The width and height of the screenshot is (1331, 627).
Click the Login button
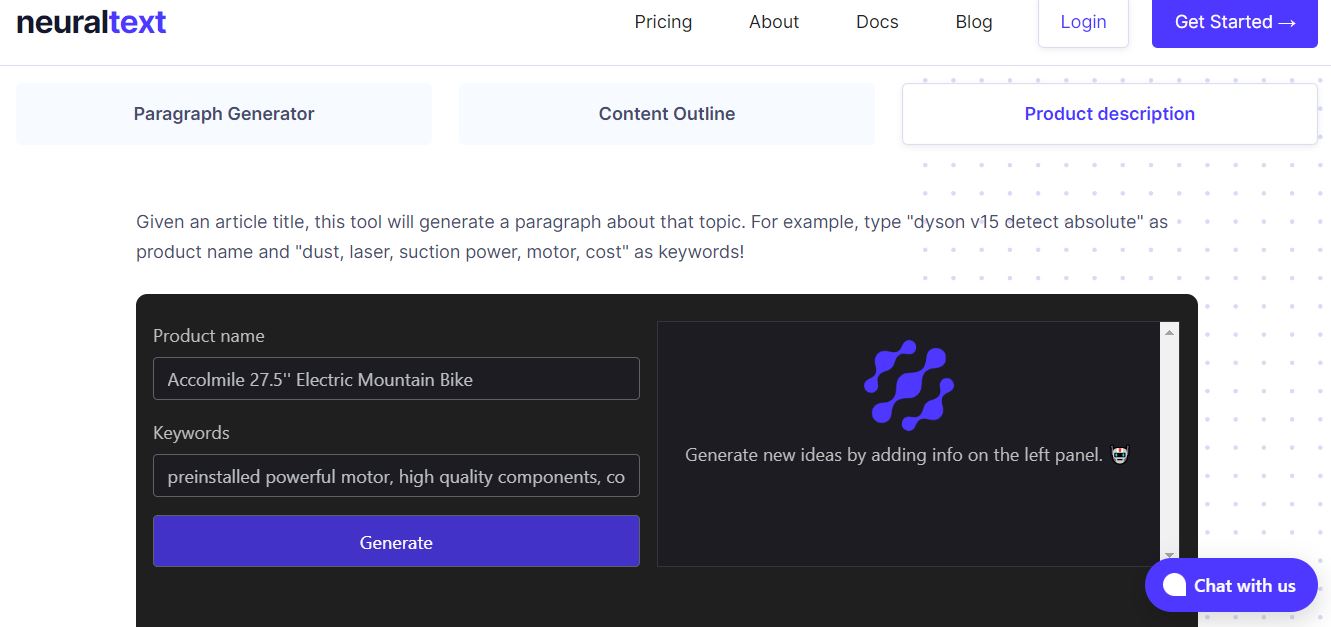tap(1083, 22)
